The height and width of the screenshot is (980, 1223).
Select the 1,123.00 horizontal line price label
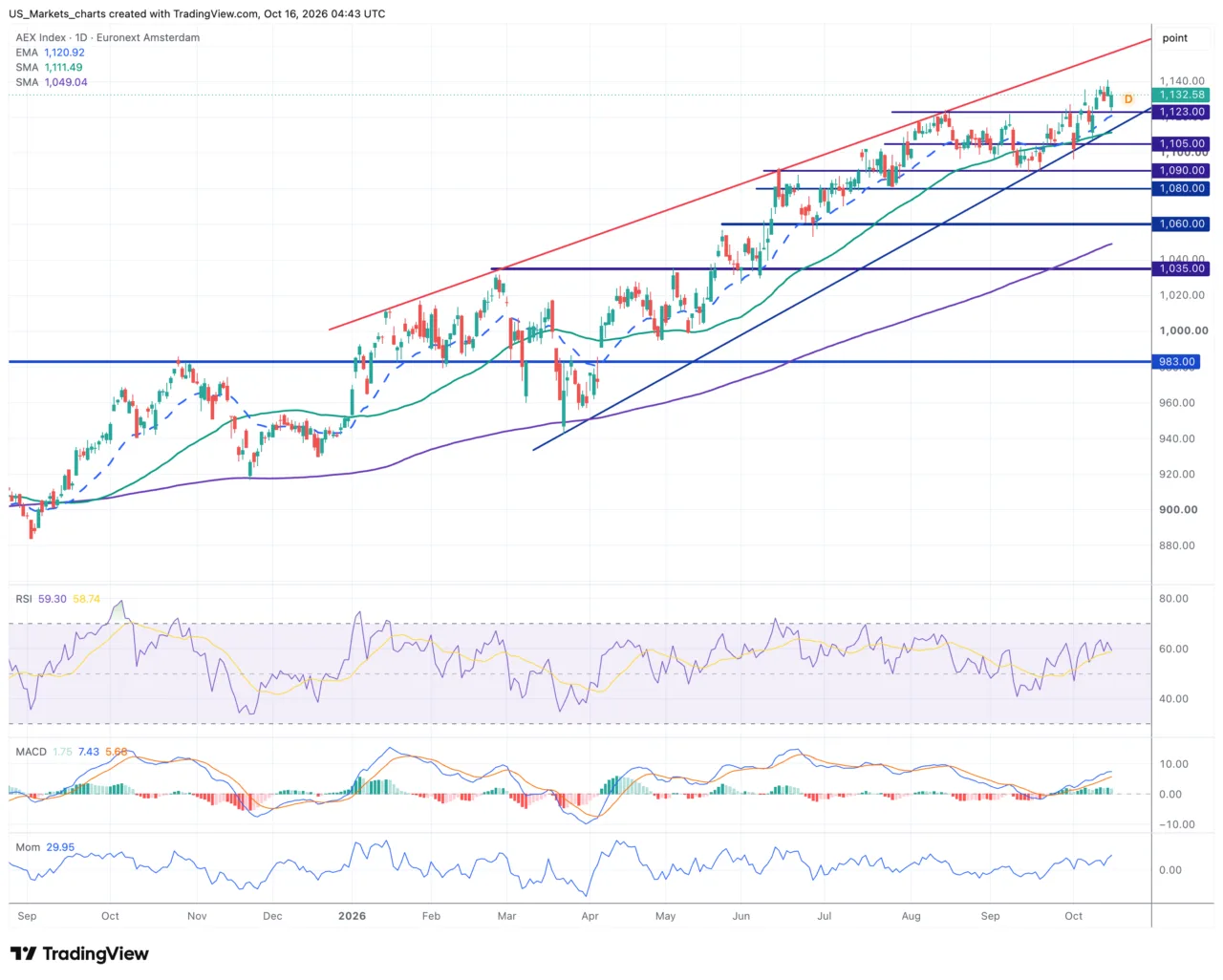pyautogui.click(x=1182, y=112)
